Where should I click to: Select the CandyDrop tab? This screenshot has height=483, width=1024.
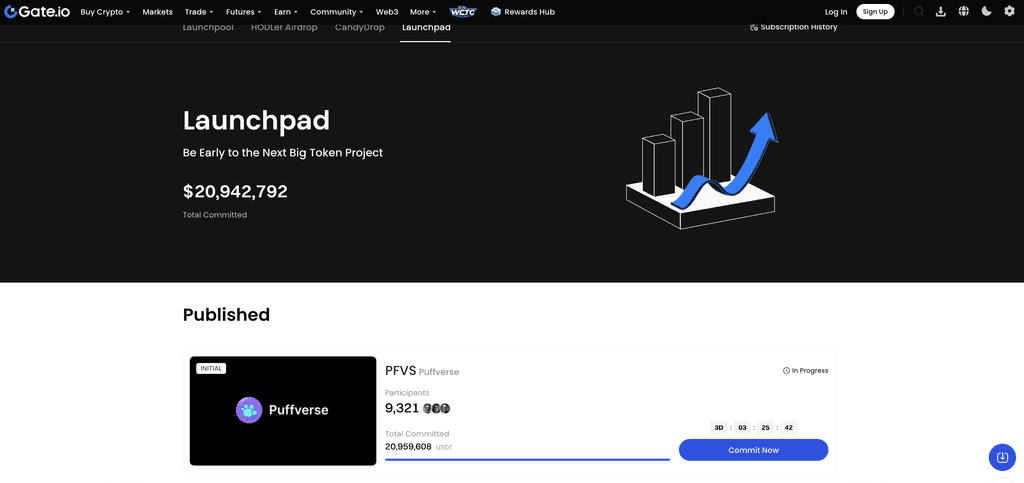(x=360, y=27)
